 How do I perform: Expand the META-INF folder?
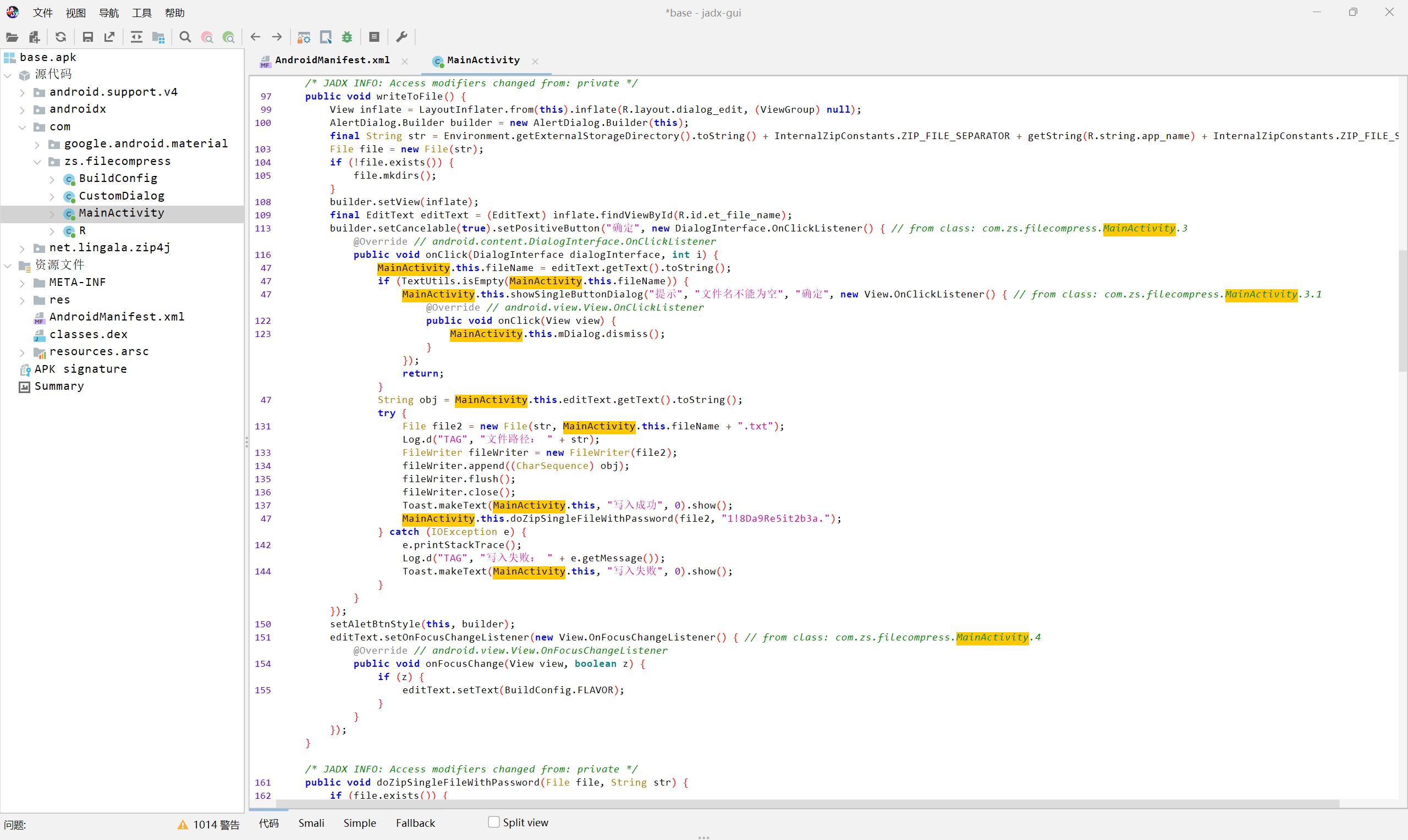[x=23, y=283]
